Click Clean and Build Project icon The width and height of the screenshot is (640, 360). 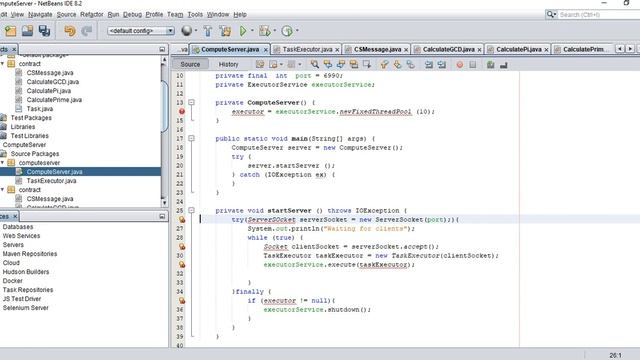coord(225,31)
